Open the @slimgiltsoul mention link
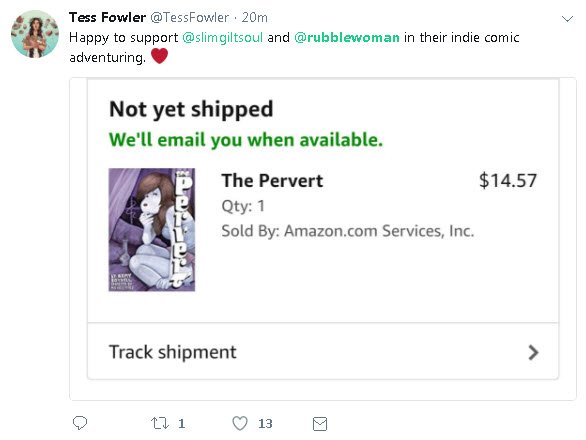Image resolution: width=586 pixels, height=440 pixels. pos(223,37)
